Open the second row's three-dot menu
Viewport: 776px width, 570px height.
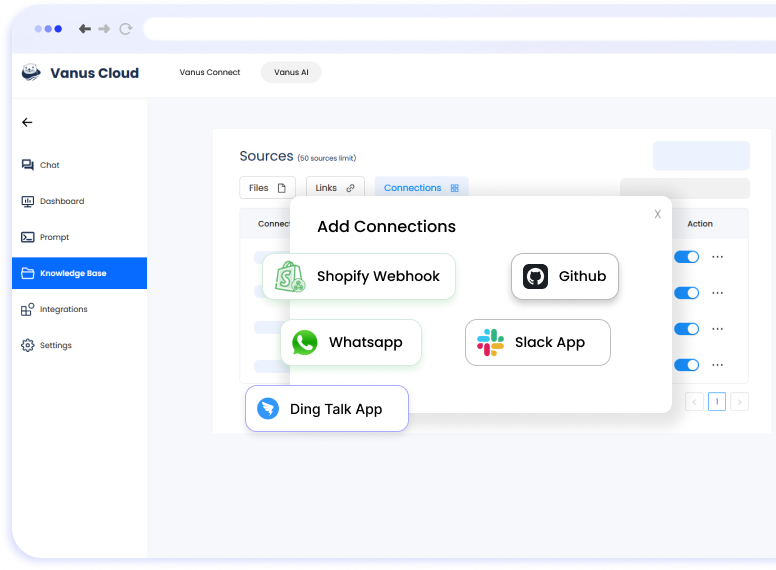click(x=718, y=293)
